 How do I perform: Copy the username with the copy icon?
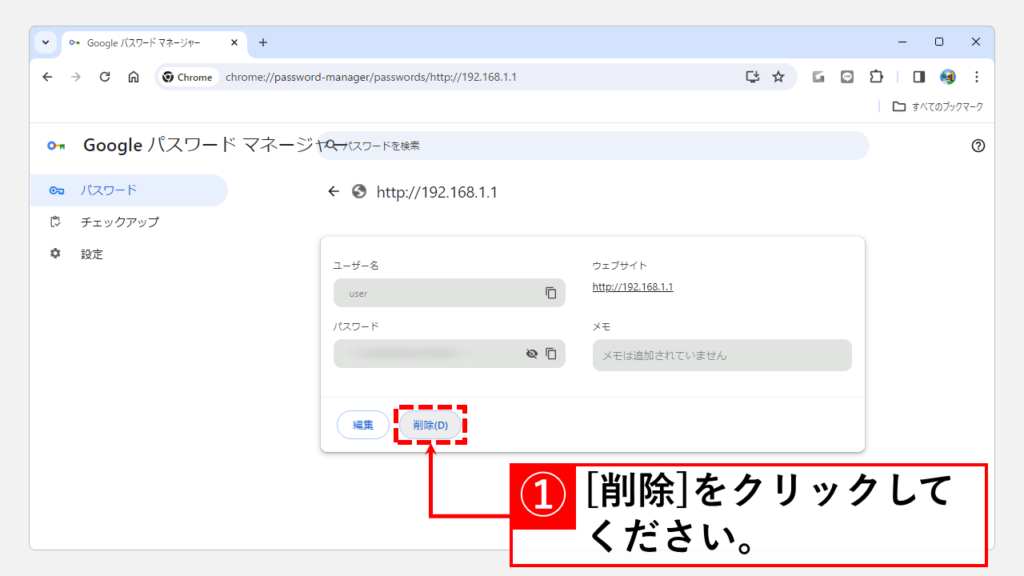pos(550,293)
